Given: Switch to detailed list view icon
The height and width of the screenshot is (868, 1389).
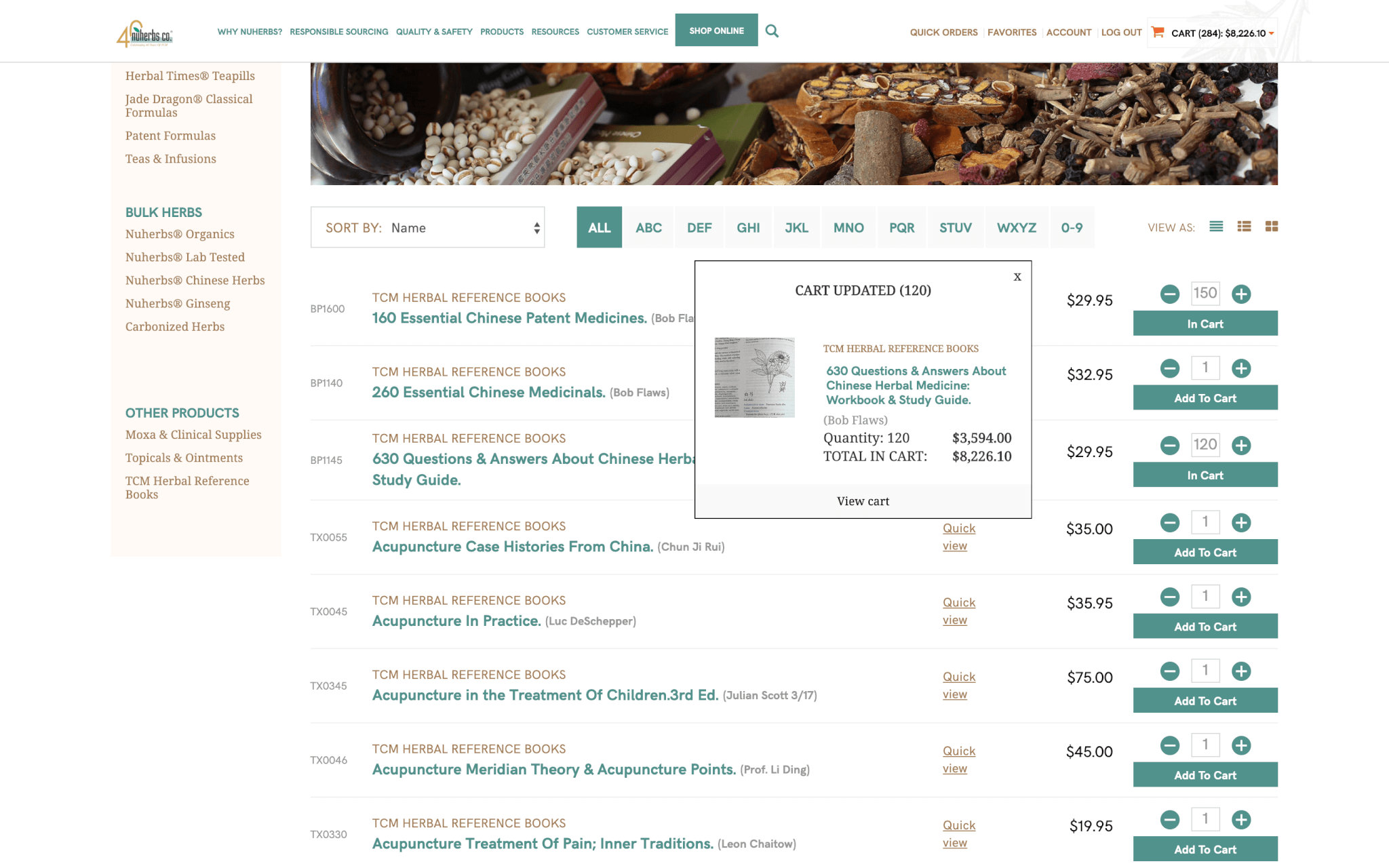Looking at the screenshot, I should 1244,226.
